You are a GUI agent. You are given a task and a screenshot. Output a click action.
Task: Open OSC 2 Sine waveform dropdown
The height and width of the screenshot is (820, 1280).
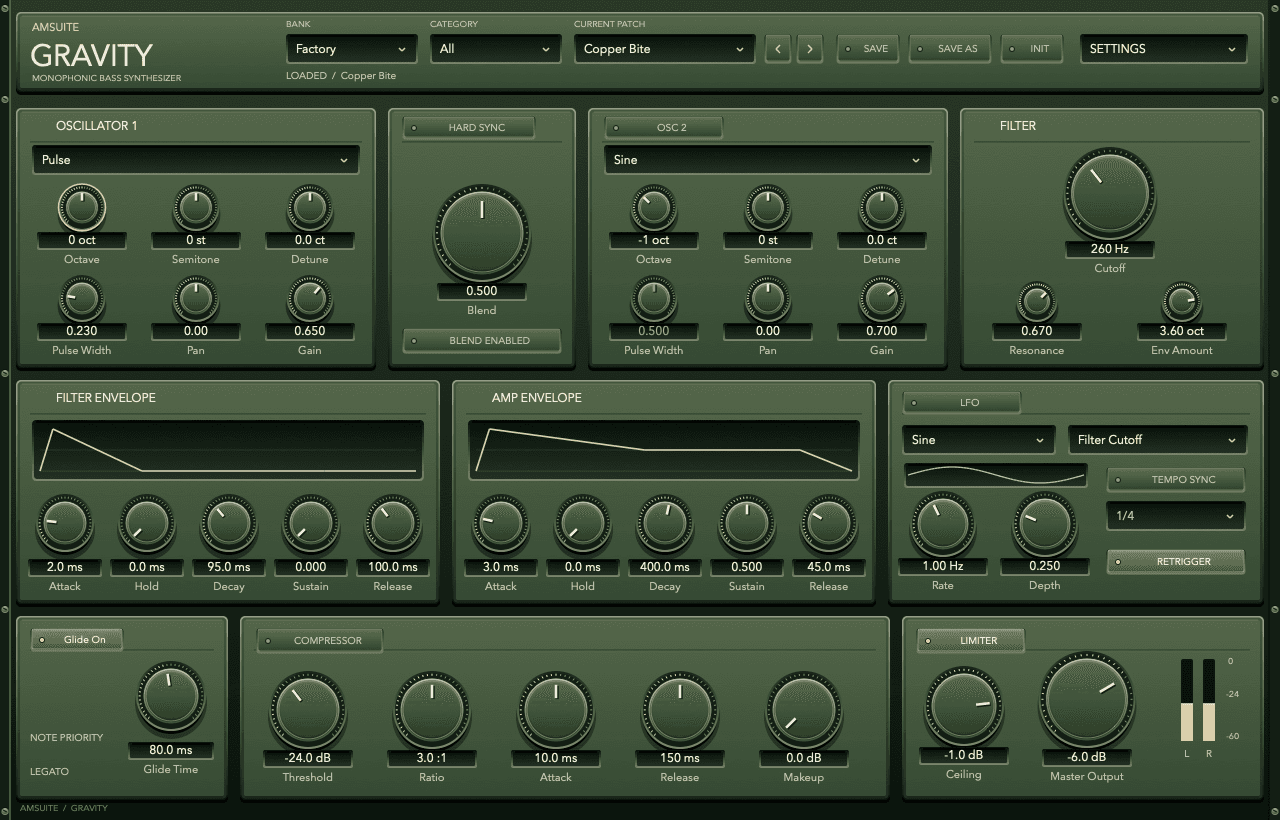point(768,160)
